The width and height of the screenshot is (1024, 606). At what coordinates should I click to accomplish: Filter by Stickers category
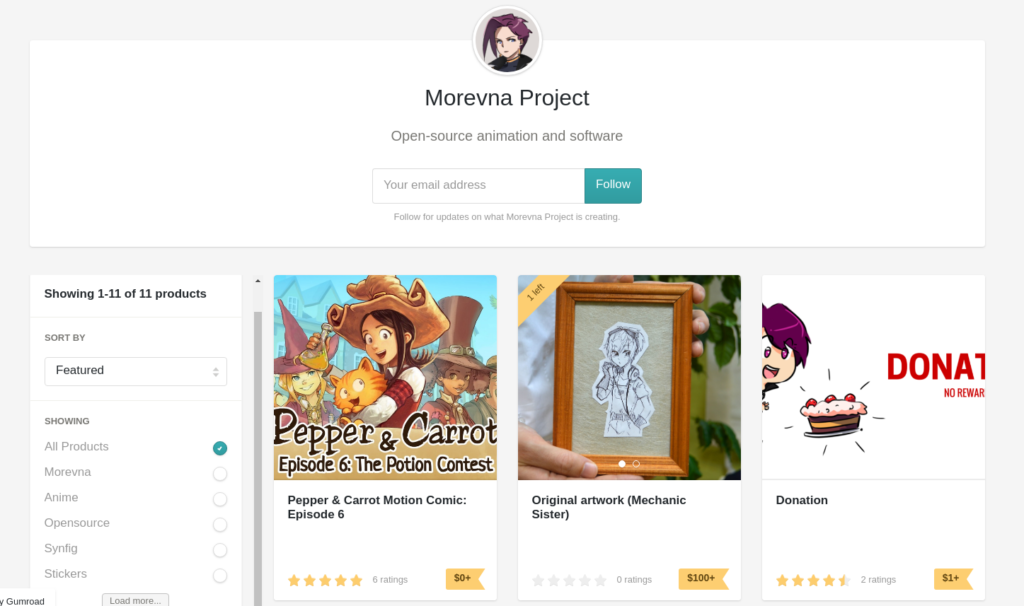pyautogui.click(x=65, y=574)
